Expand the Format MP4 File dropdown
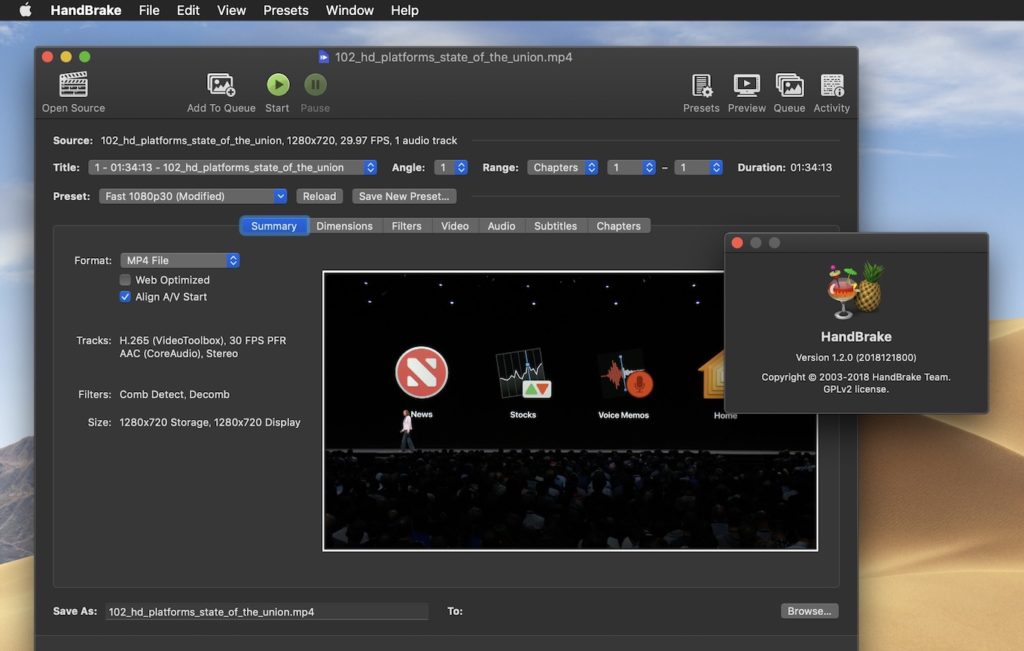The image size is (1024, 651). click(x=180, y=260)
